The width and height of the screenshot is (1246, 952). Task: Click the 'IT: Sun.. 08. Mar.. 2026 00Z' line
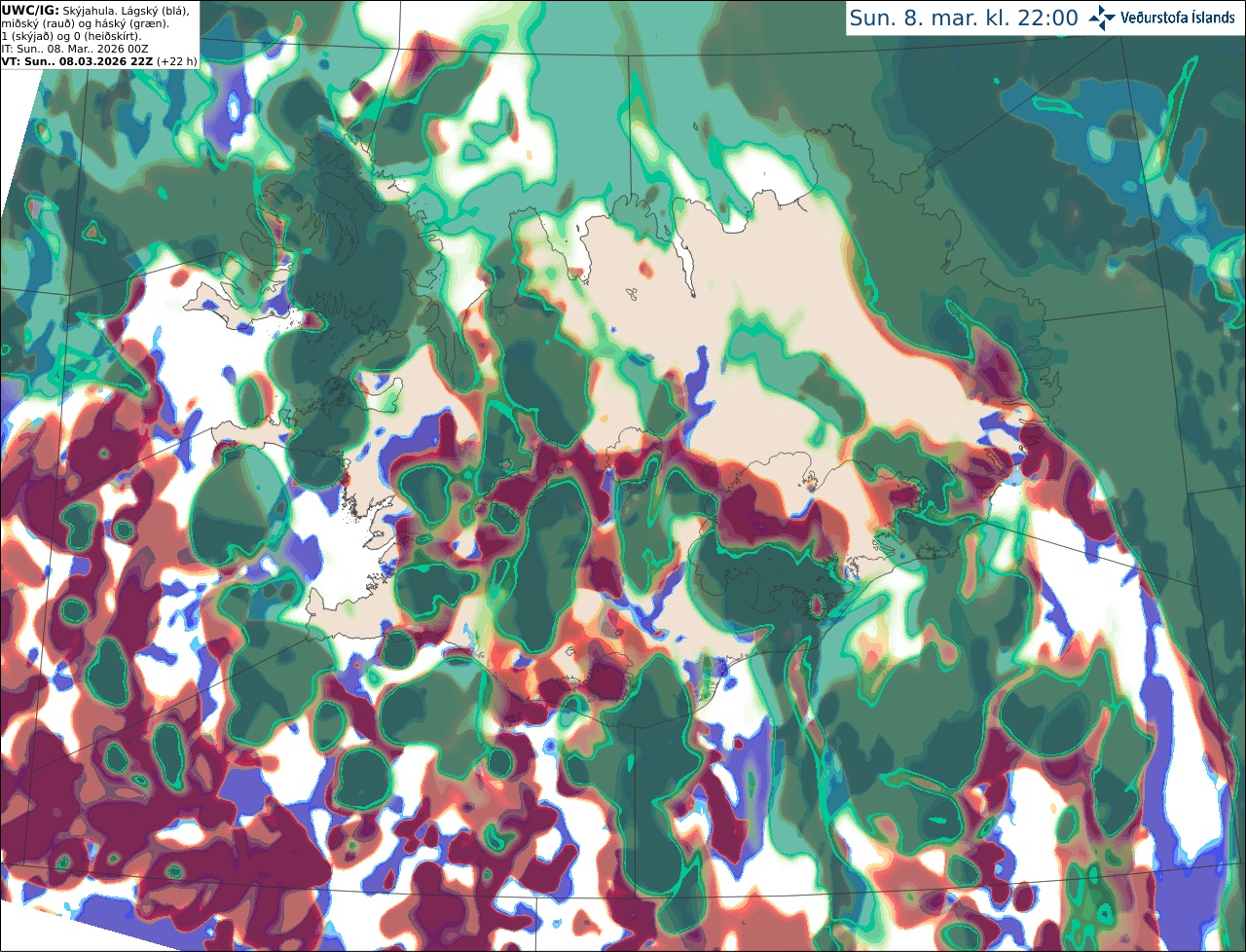click(75, 49)
